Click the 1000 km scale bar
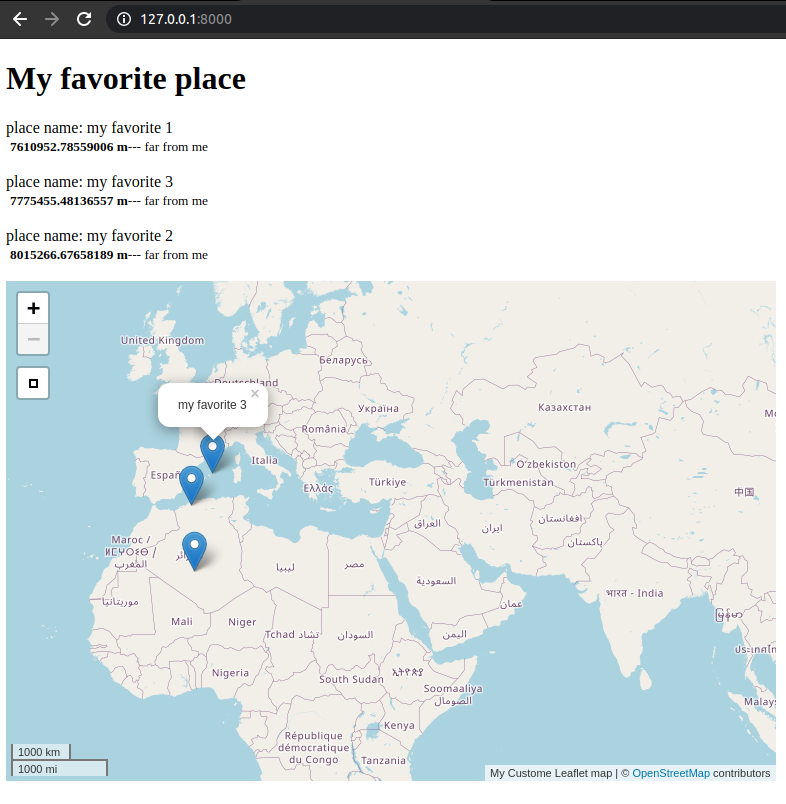 pos(39,751)
